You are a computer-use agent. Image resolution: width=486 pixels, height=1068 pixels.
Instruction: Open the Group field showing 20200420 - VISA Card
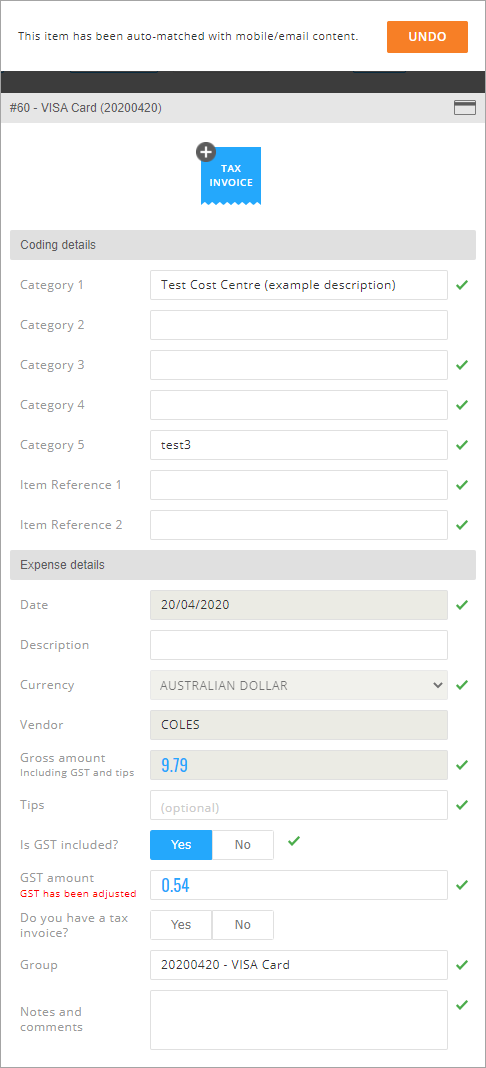(299, 964)
